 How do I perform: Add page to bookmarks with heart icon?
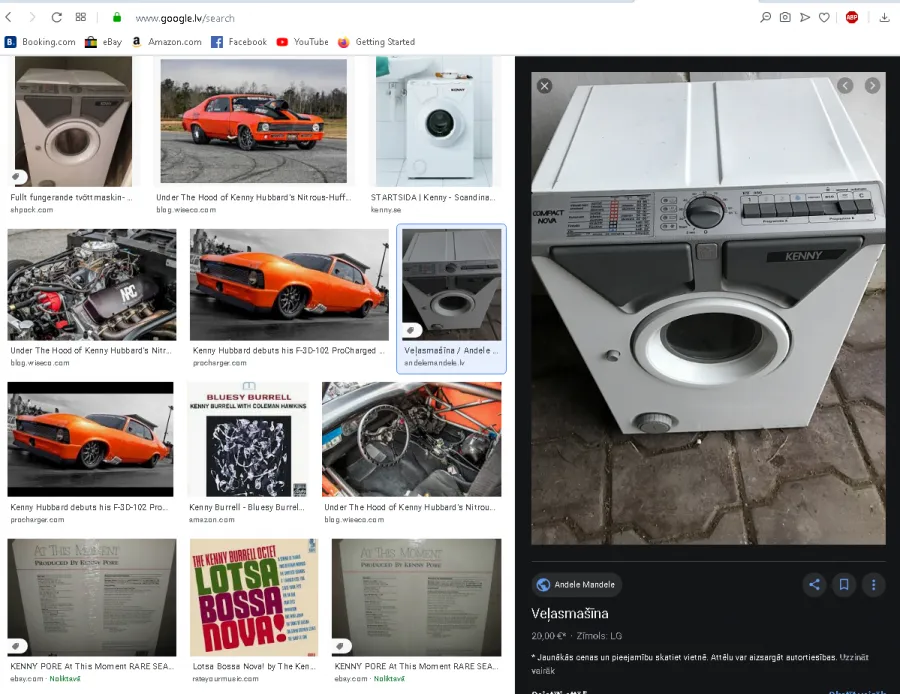pyautogui.click(x=824, y=18)
